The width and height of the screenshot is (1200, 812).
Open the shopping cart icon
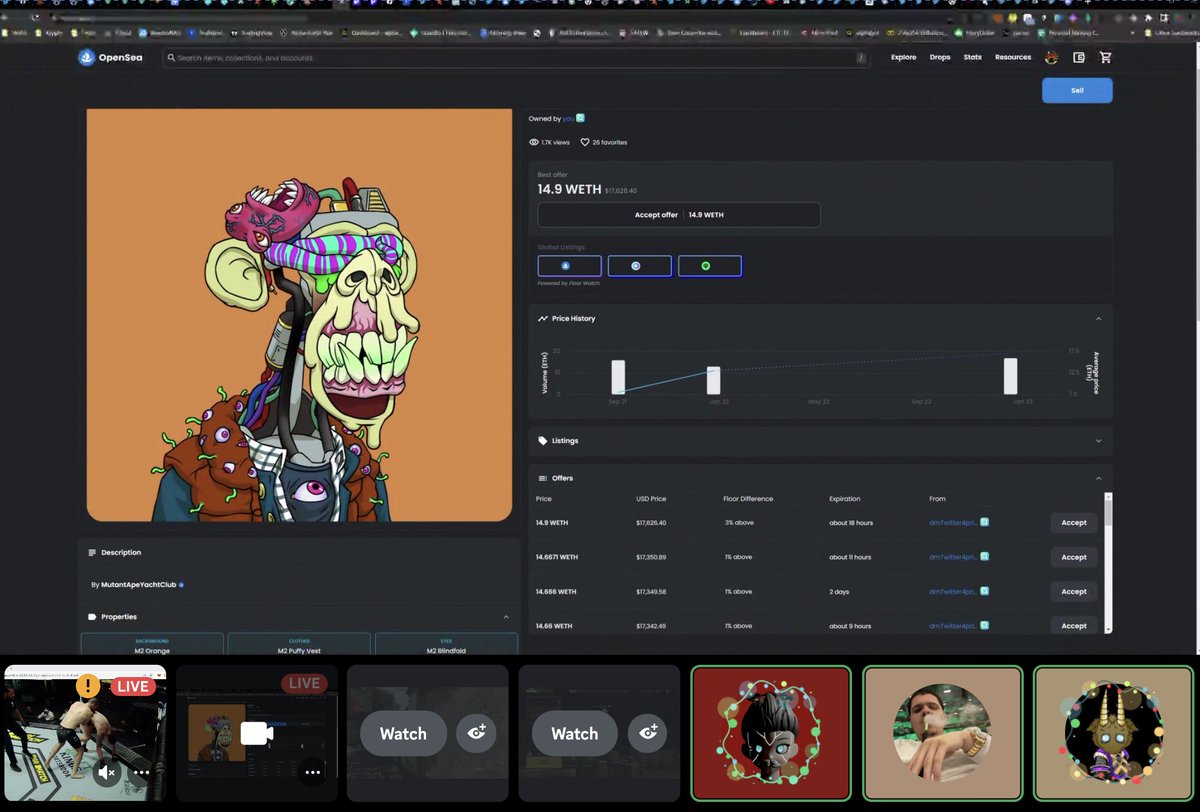(1105, 58)
